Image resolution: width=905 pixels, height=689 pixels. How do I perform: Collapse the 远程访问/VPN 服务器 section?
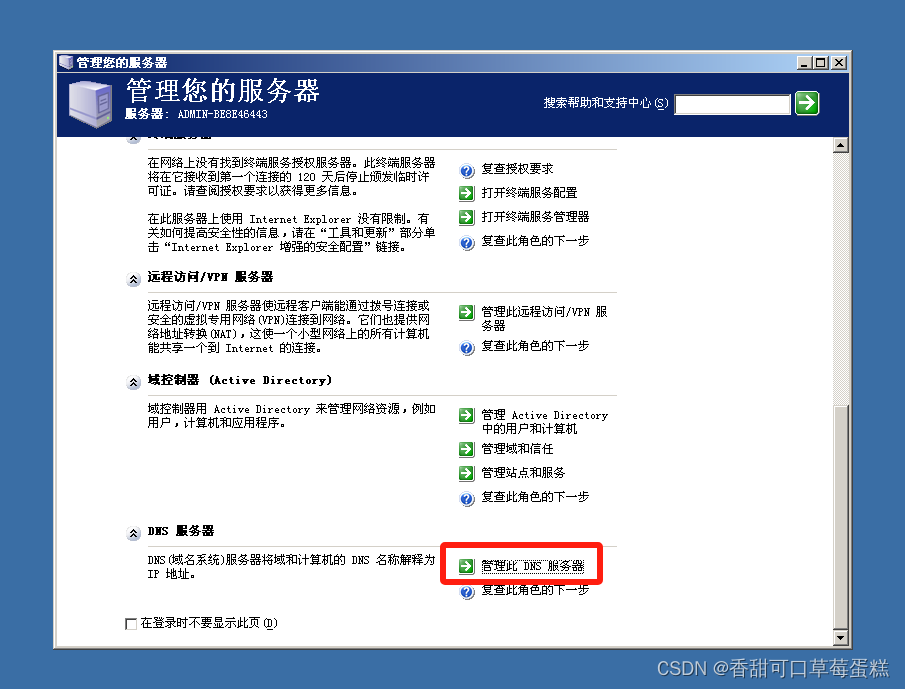(133, 279)
